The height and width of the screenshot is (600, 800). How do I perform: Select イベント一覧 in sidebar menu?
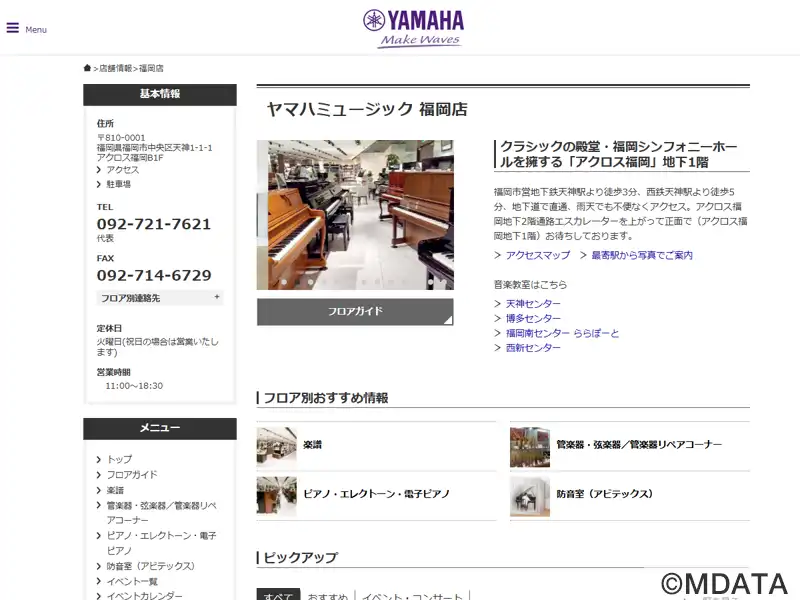click(132, 582)
